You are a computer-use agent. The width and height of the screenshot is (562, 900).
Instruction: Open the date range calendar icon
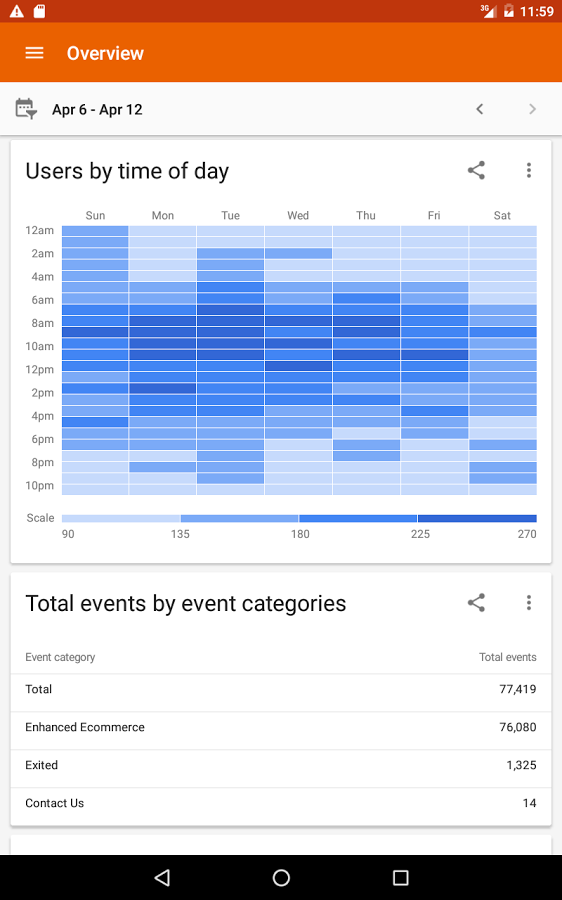[26, 108]
